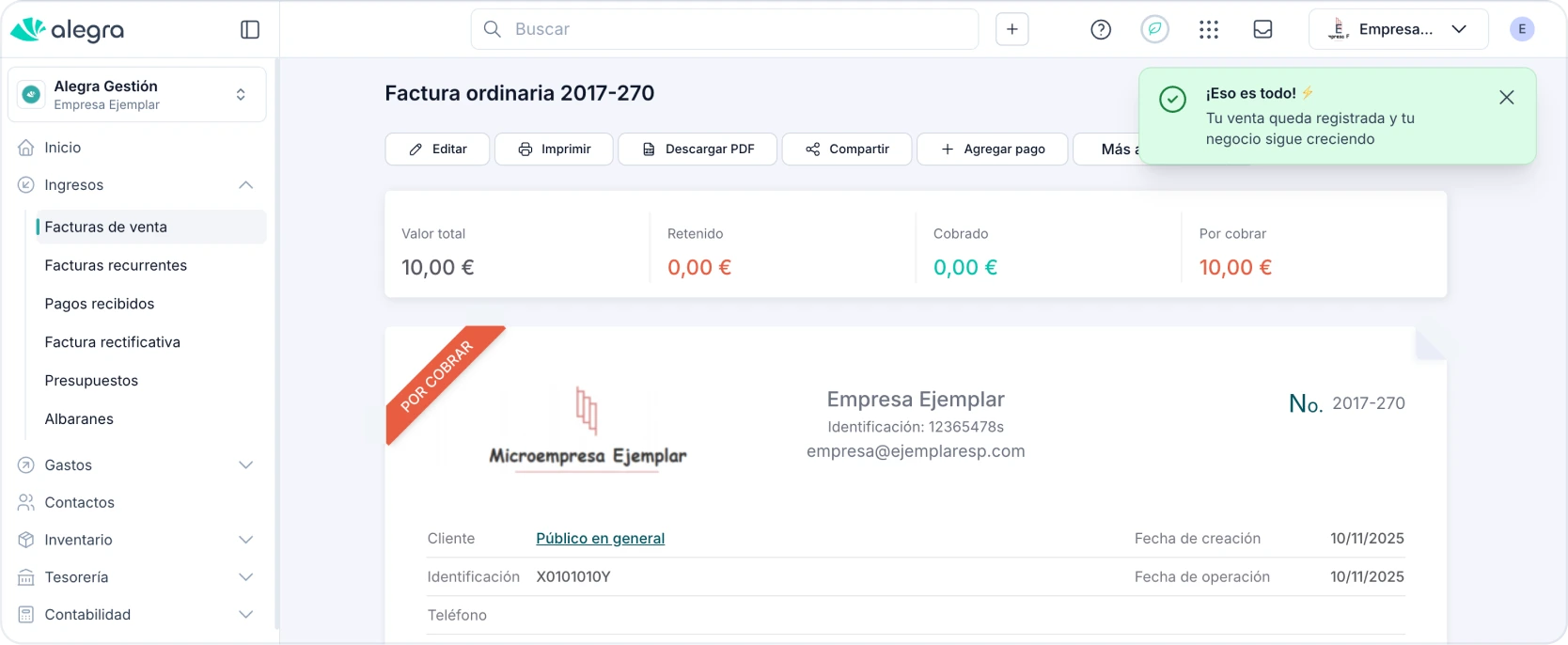Click the Factura ordinaria 2017-270 heading
Screen dimensions: 1568x645
click(520, 93)
